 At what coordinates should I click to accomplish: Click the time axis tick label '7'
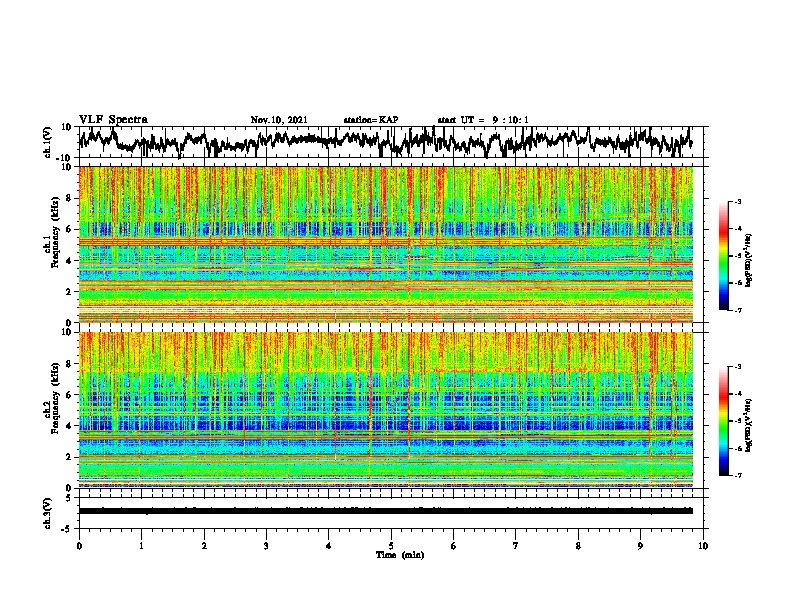516,546
